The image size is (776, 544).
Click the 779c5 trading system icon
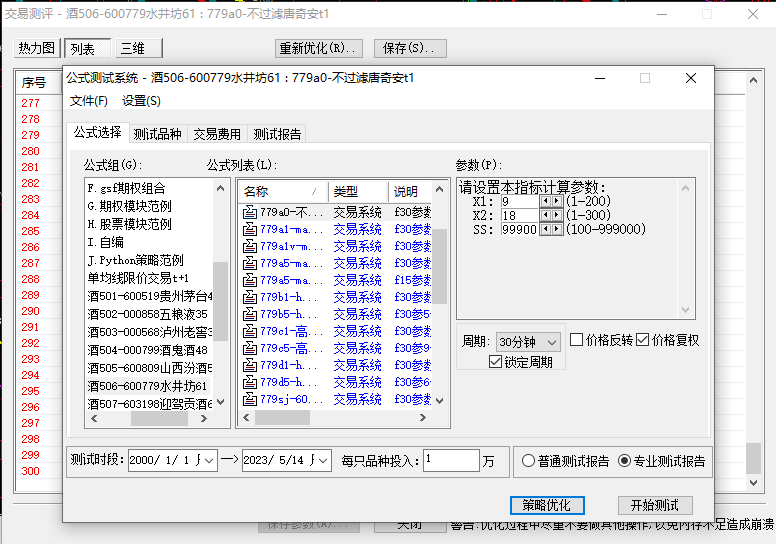tap(250, 348)
